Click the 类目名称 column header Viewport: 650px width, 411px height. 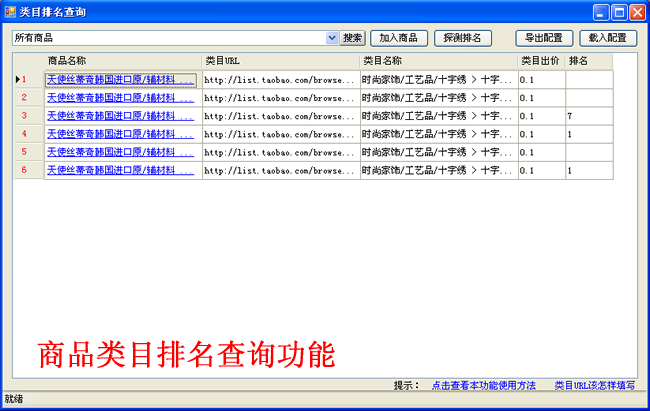pos(438,61)
